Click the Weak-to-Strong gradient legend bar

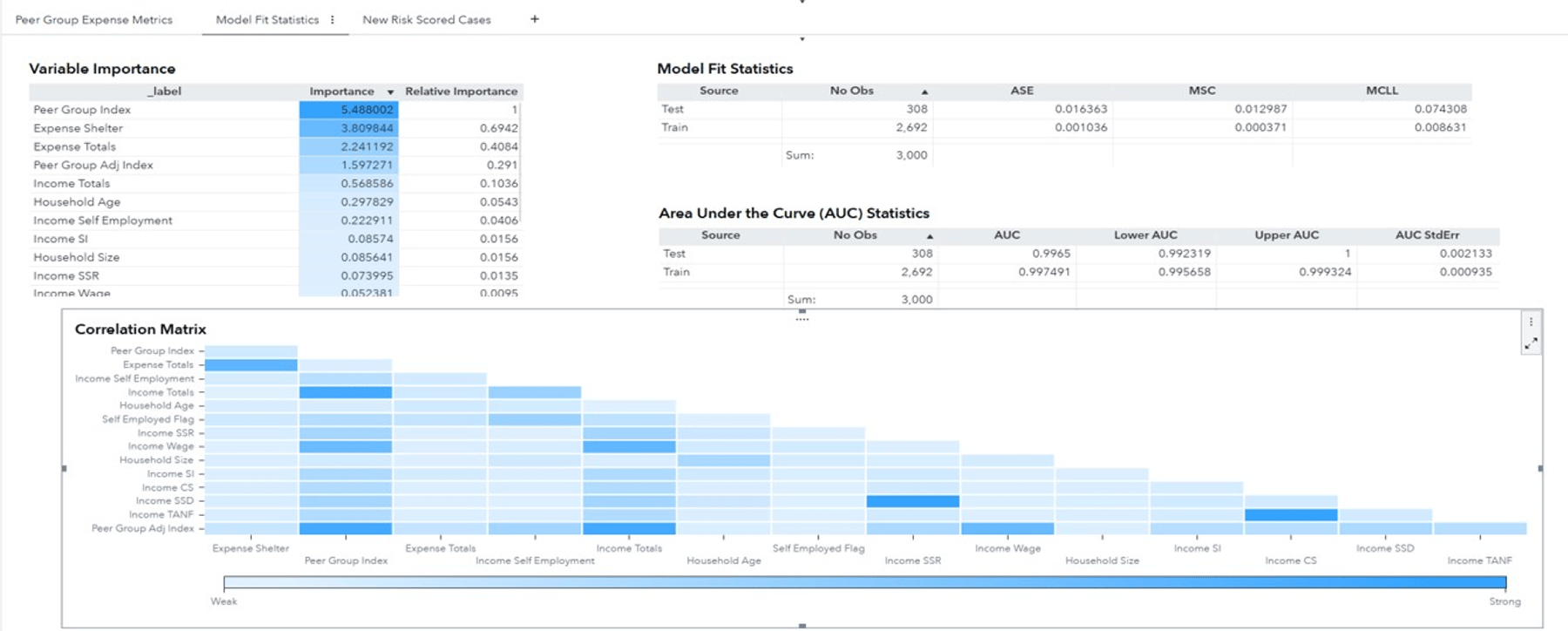tap(864, 582)
